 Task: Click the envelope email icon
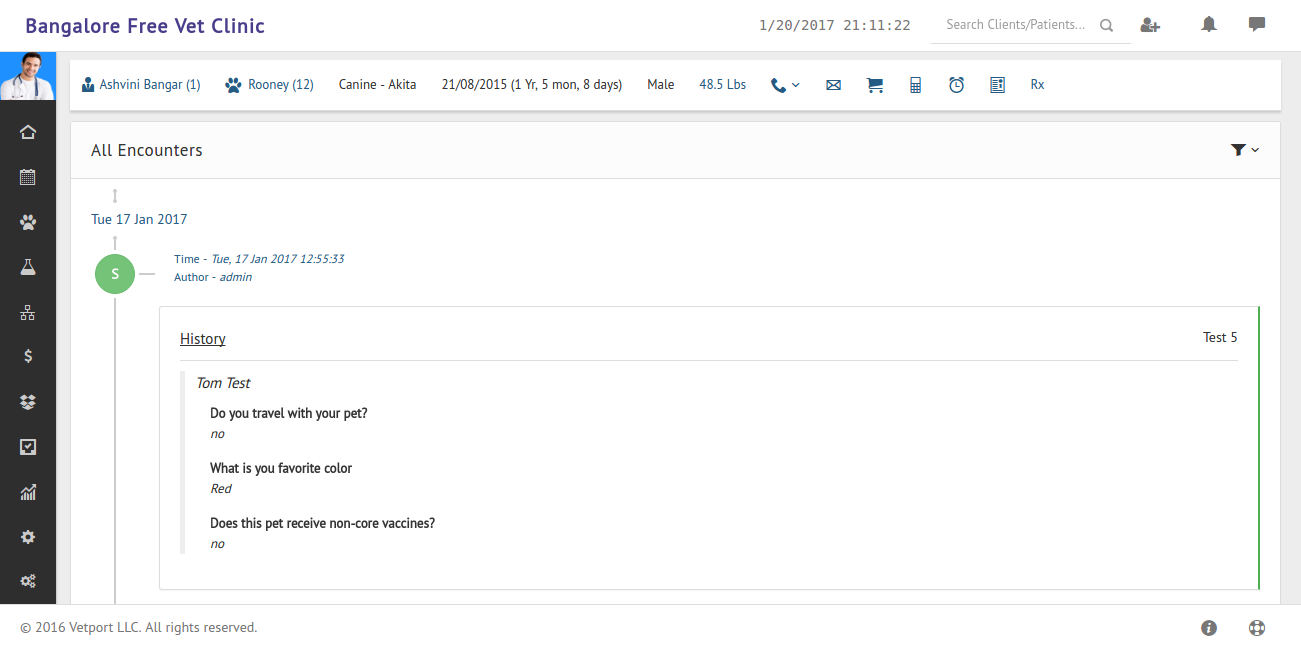[833, 85]
